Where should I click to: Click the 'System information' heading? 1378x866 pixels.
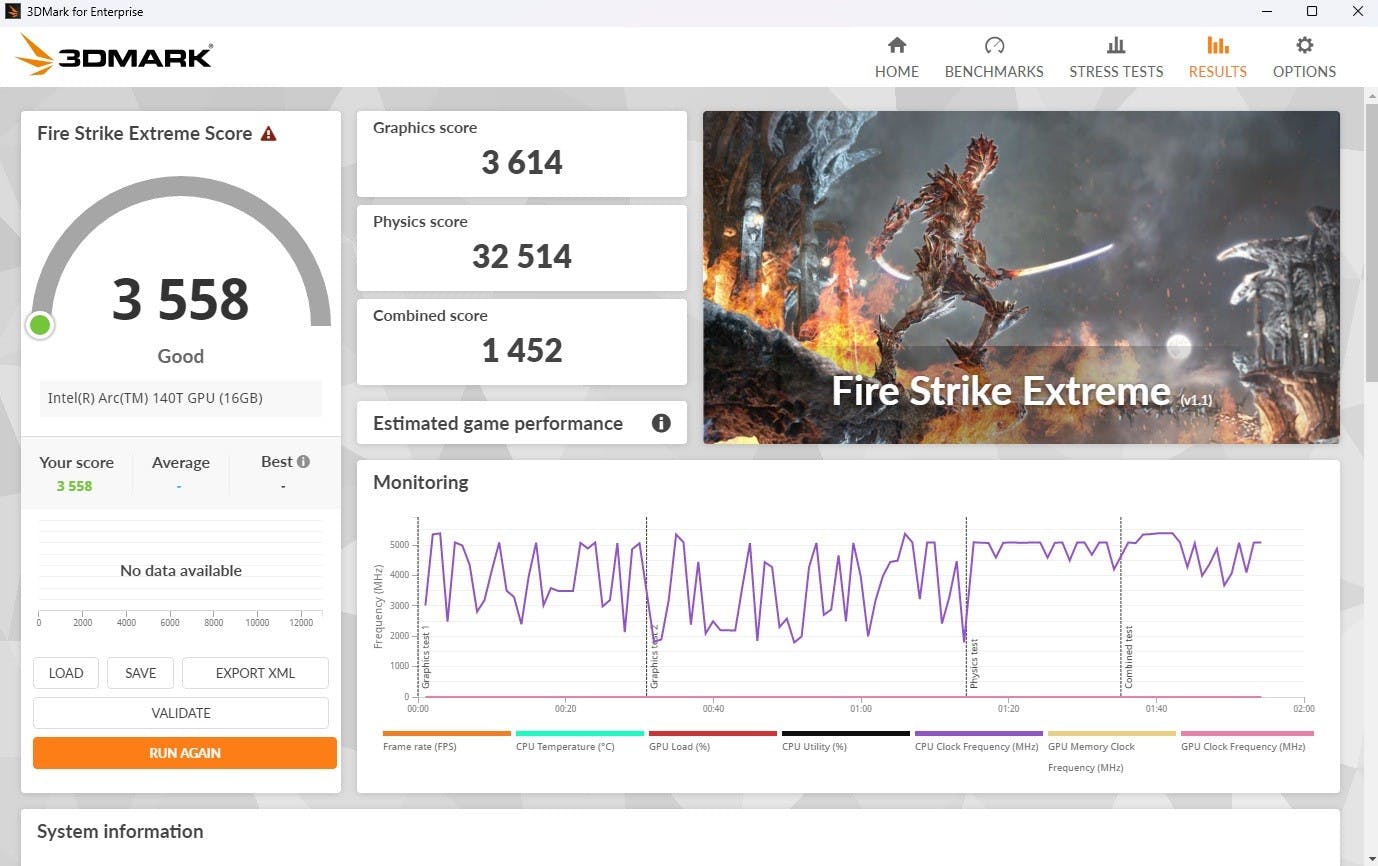120,831
